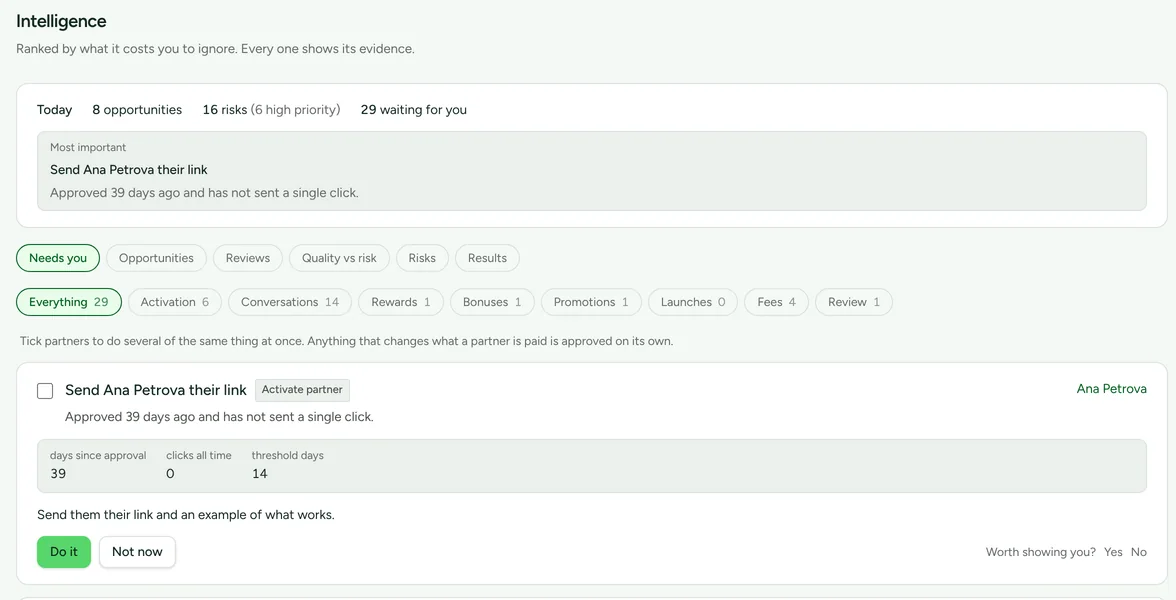Viewport: 1176px width, 600px height.
Task: Dismiss with the Not now button
Action: 137,552
